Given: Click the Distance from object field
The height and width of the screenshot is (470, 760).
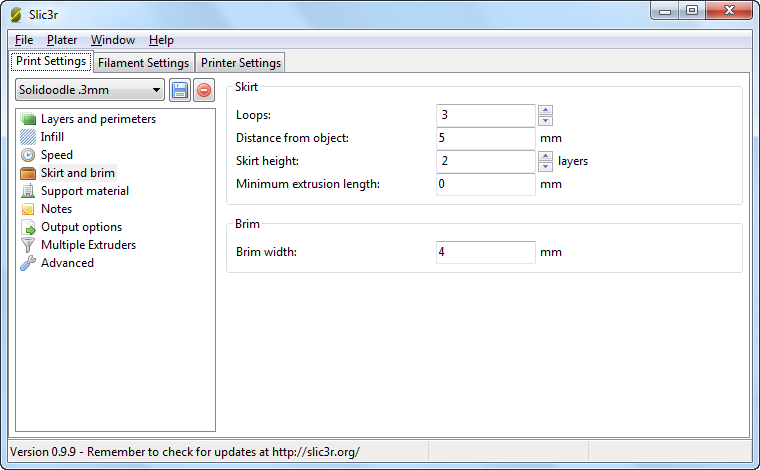Looking at the screenshot, I should tap(485, 138).
